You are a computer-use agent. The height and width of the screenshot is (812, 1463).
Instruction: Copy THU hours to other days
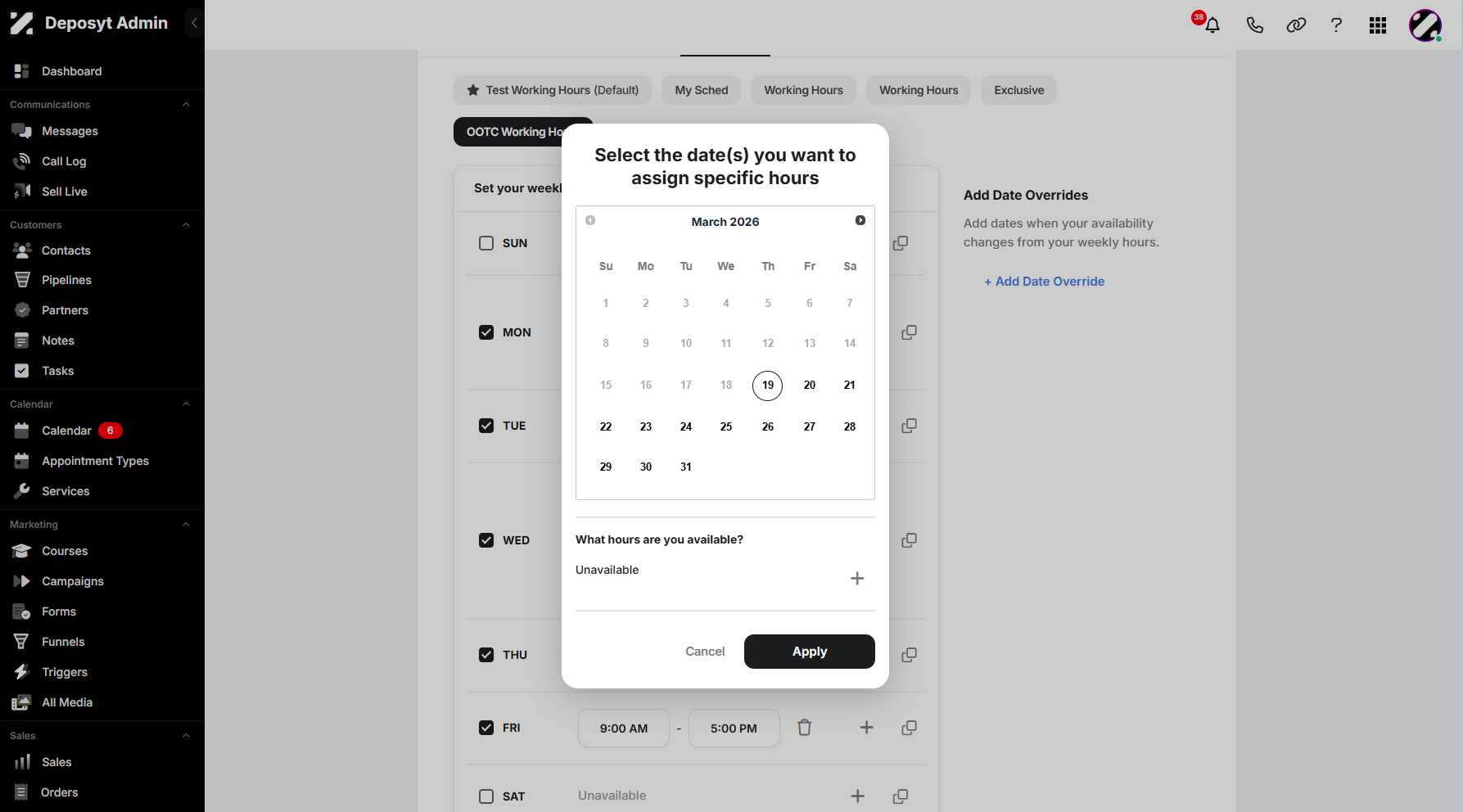coord(909,655)
